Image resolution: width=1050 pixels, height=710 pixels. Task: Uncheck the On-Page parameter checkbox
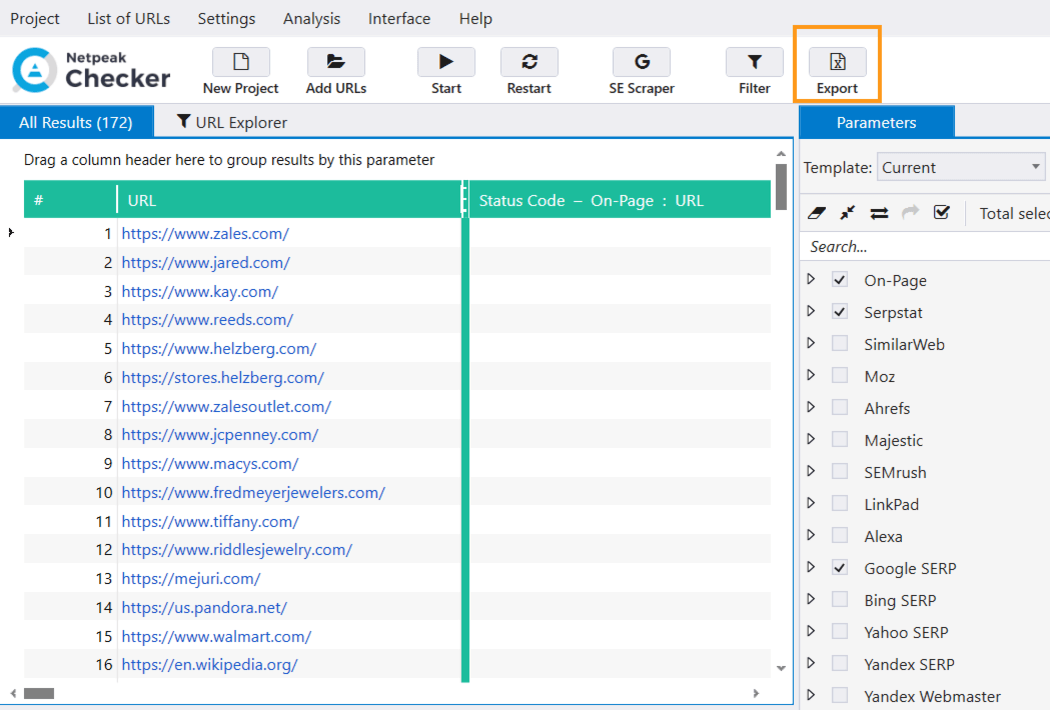pos(840,279)
